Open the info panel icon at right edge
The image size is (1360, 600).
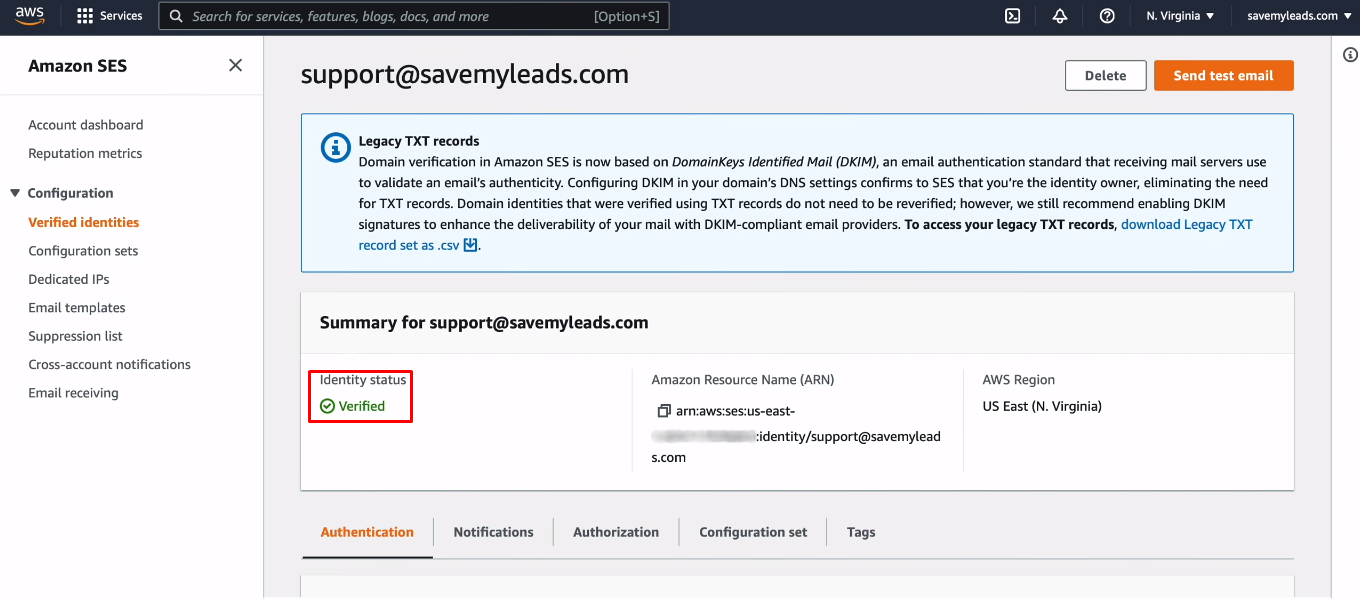click(x=1350, y=55)
